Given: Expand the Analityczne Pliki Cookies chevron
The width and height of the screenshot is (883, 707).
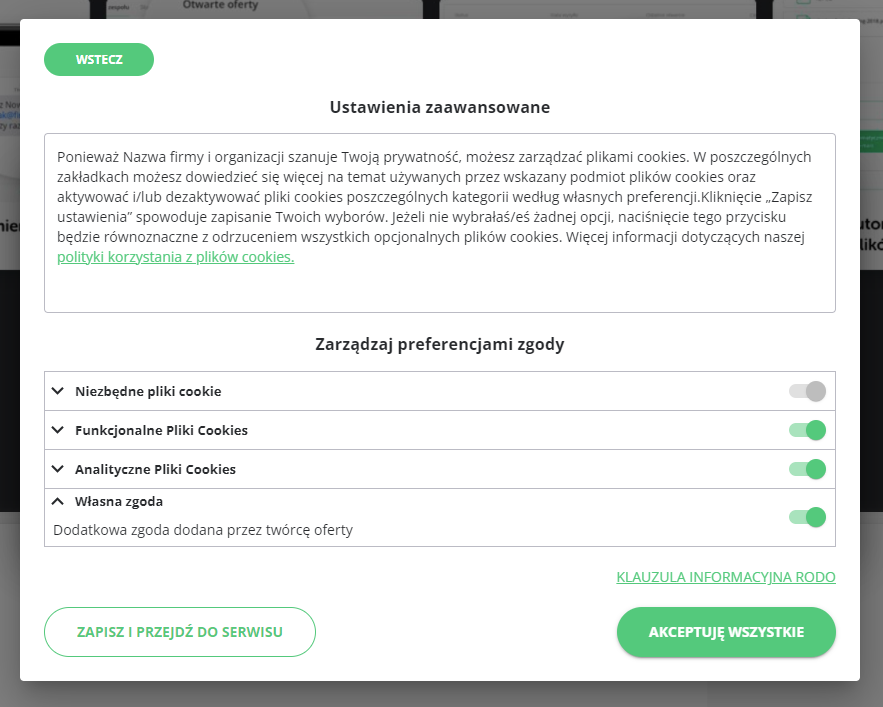Looking at the screenshot, I should pos(58,469).
